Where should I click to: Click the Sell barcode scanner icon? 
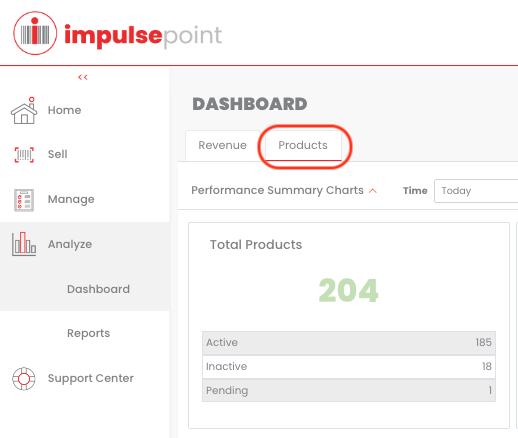pyautogui.click(x=24, y=155)
